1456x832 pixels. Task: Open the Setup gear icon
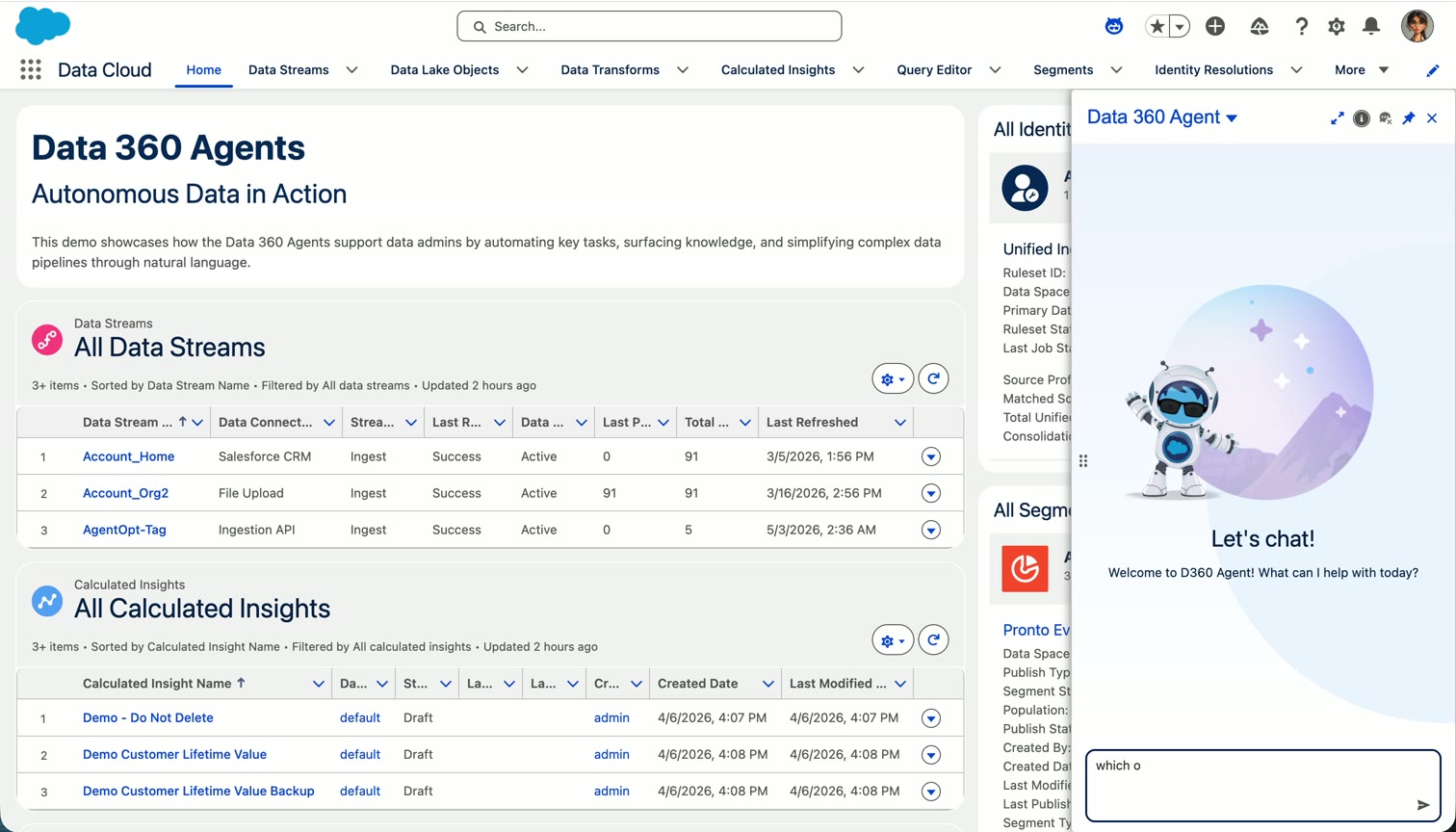click(1337, 27)
